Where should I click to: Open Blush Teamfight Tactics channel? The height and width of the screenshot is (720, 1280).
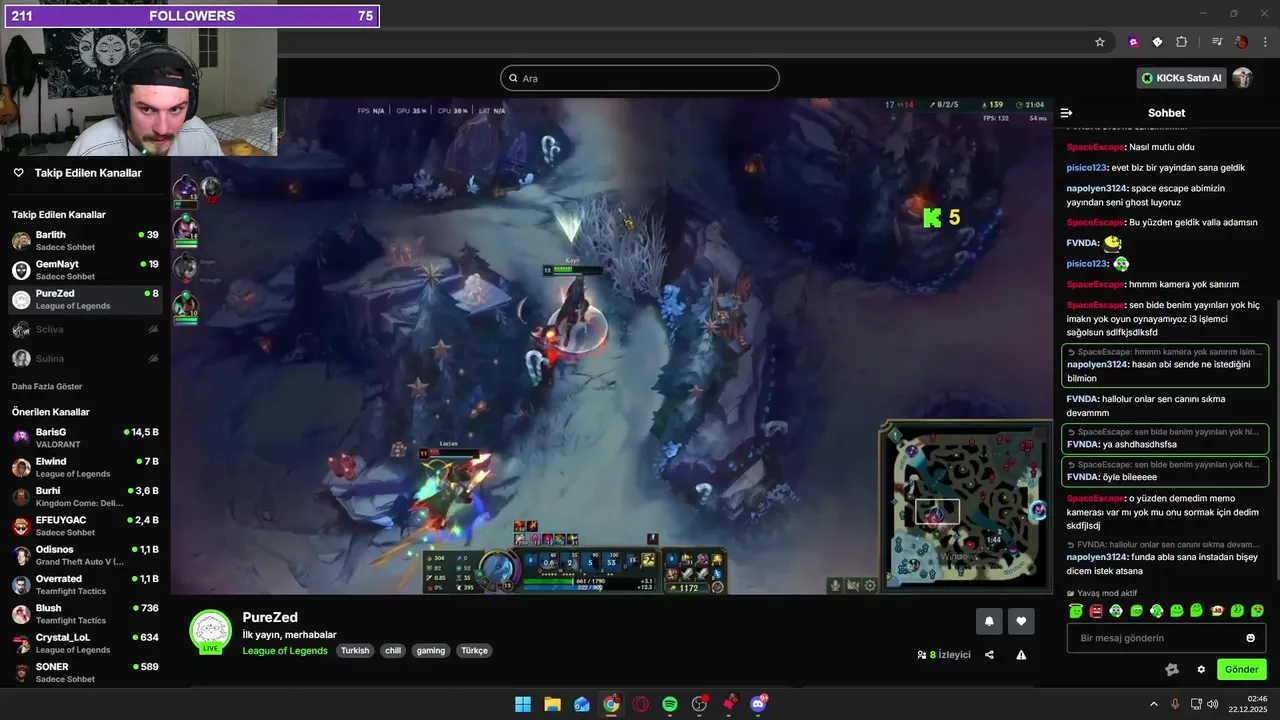click(85, 614)
